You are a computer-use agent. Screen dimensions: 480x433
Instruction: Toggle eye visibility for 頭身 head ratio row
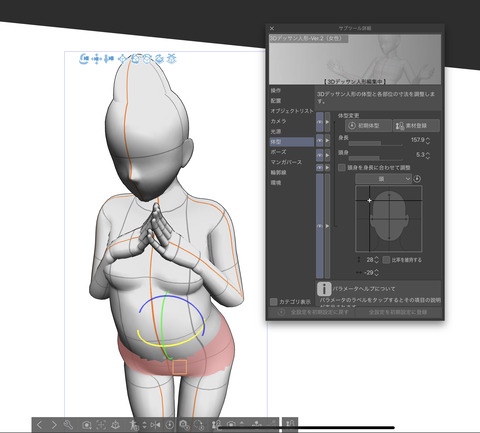click(x=320, y=155)
